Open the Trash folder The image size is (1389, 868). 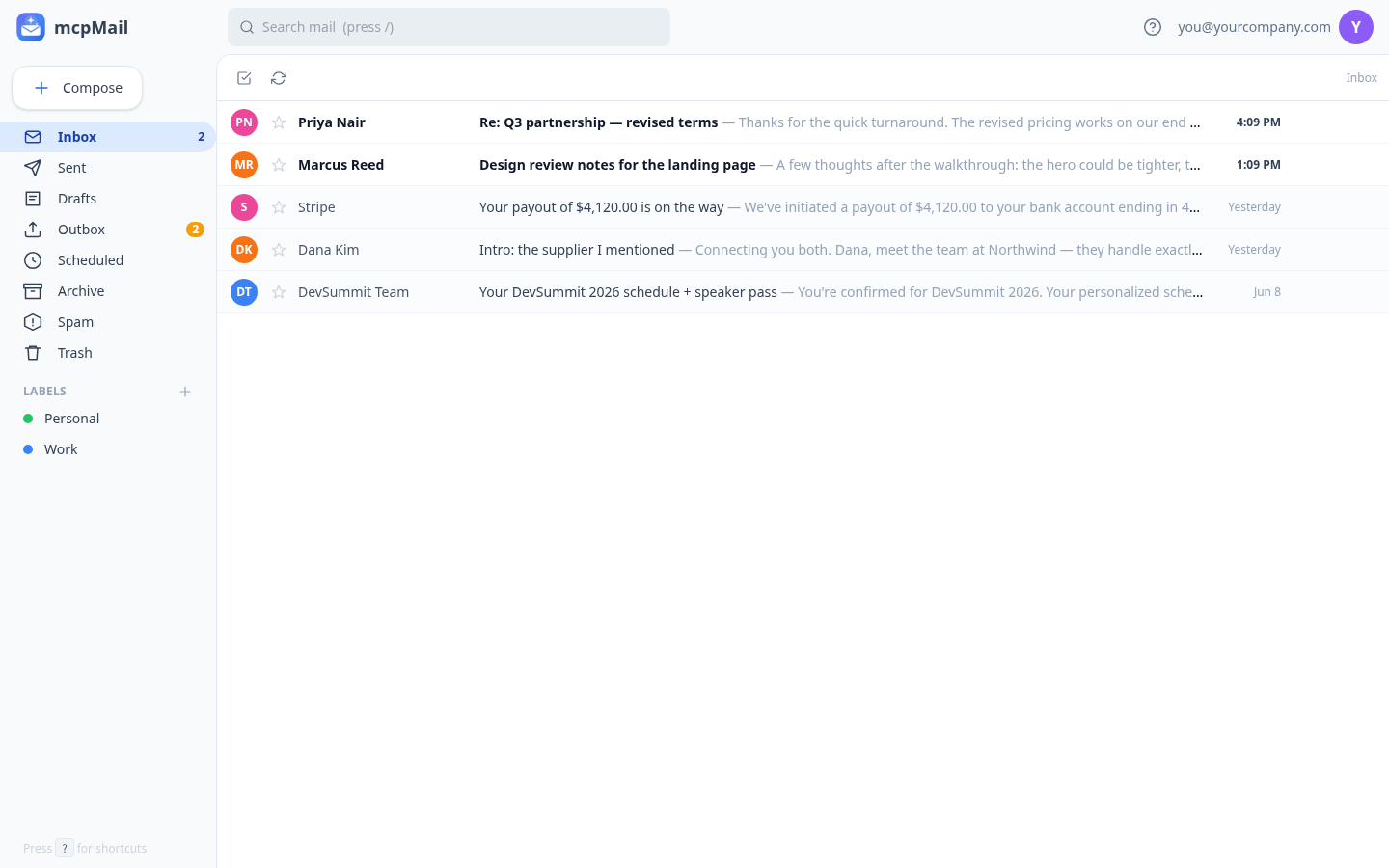(108, 353)
